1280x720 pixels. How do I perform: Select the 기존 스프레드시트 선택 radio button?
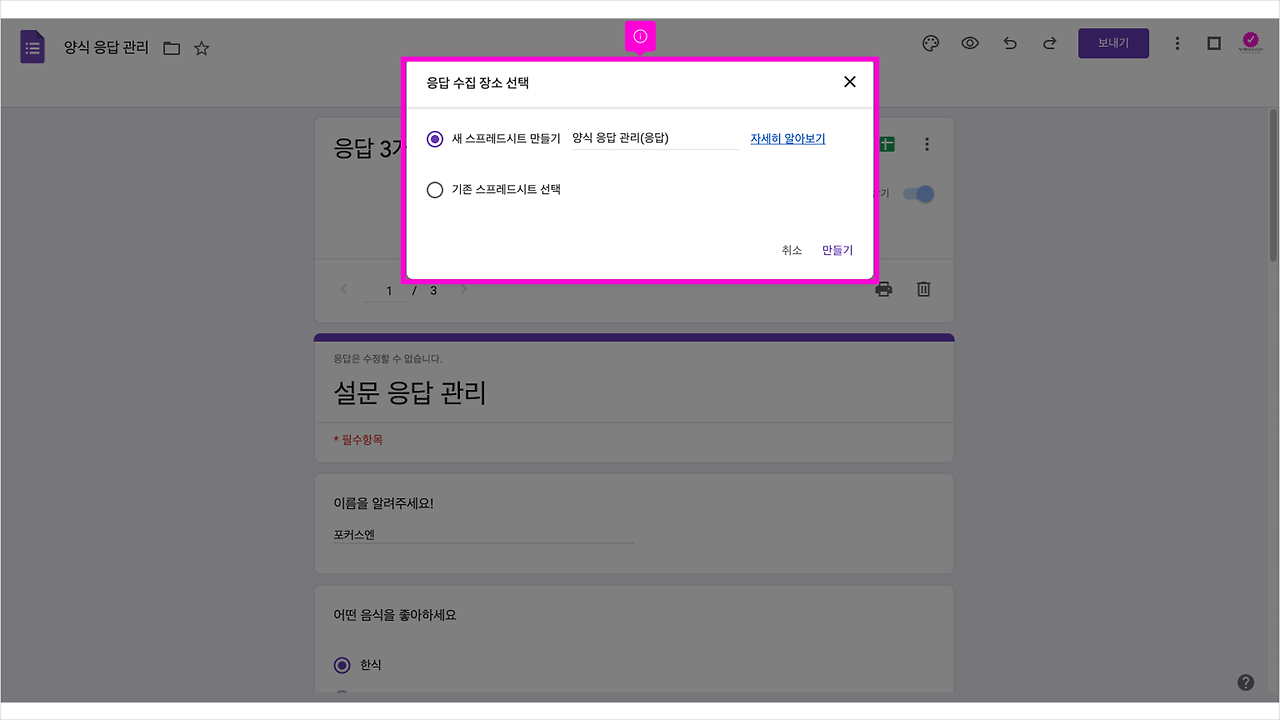click(x=435, y=189)
